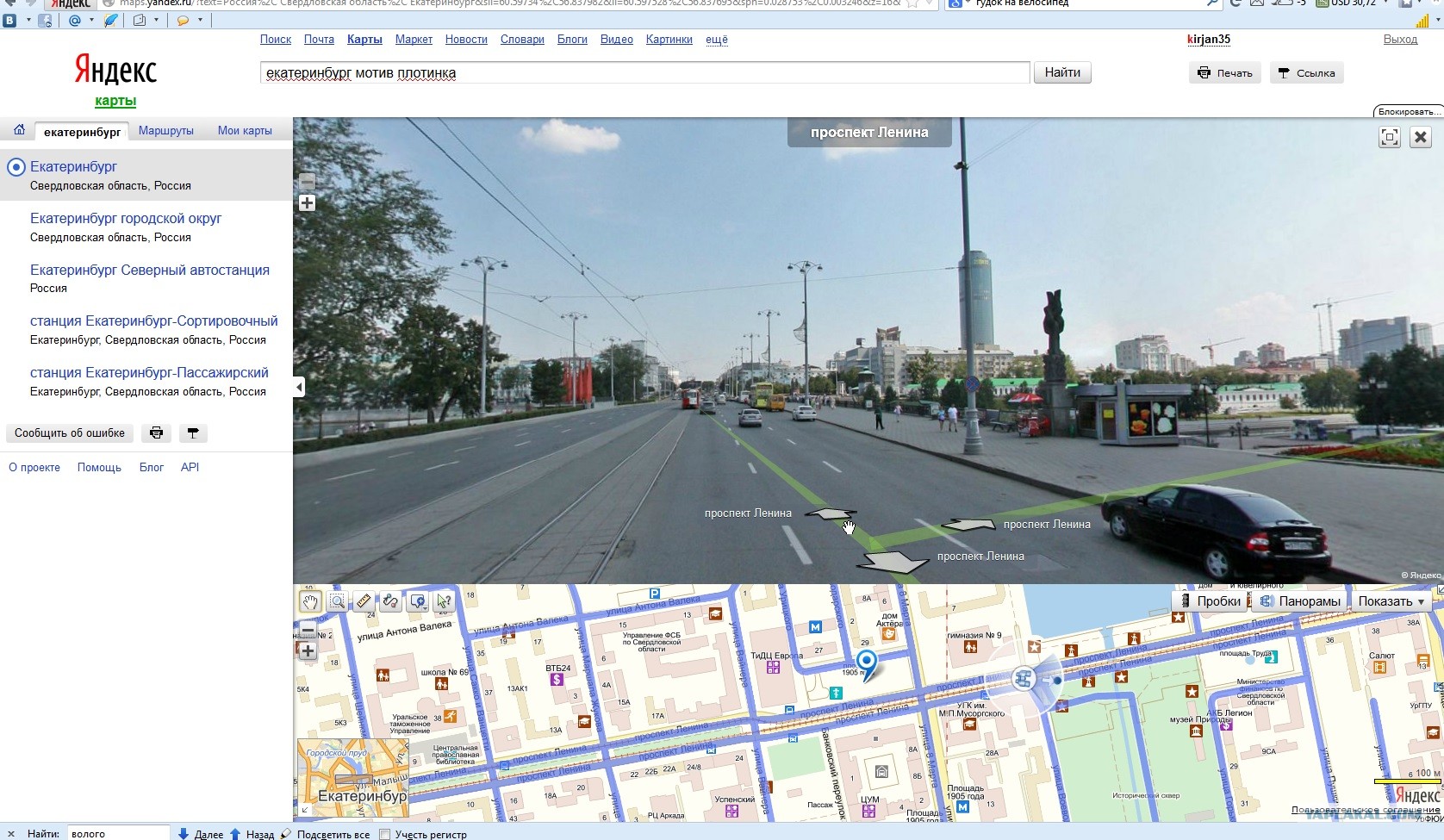
Task: Pick the ruler distance measurement tool
Action: coord(364,601)
